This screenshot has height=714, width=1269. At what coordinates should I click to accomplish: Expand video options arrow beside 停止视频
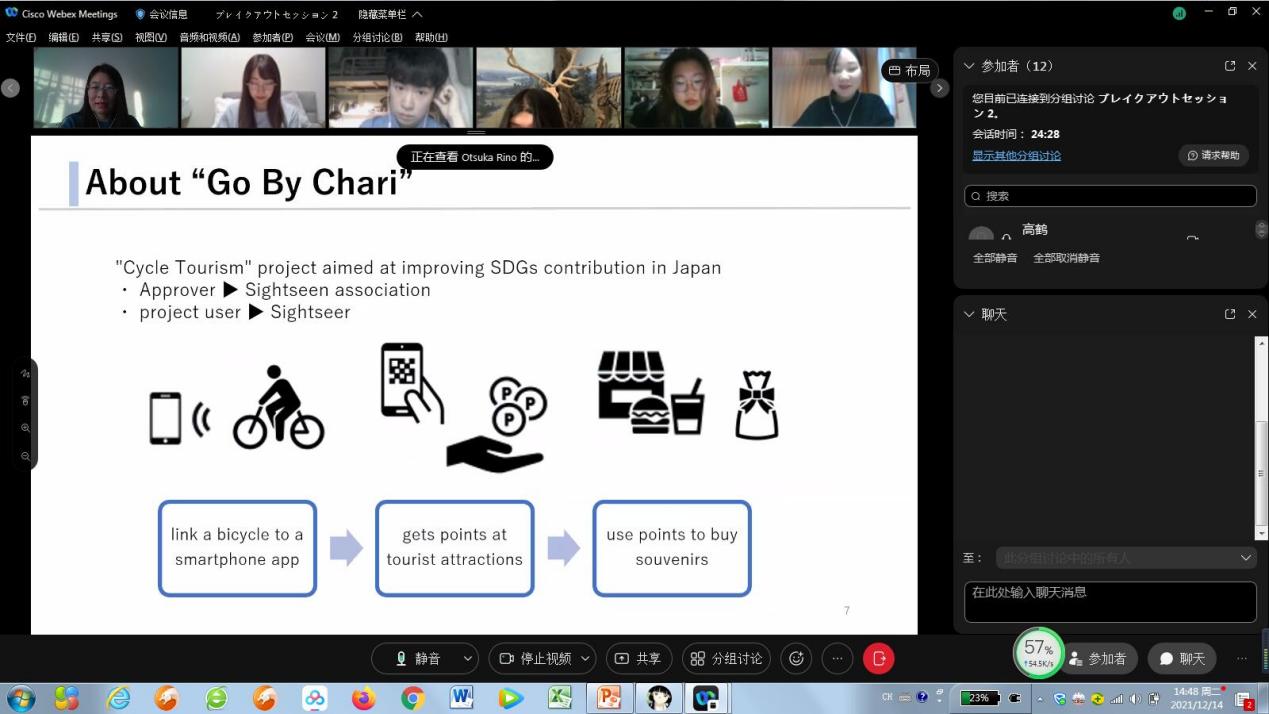[x=586, y=658]
